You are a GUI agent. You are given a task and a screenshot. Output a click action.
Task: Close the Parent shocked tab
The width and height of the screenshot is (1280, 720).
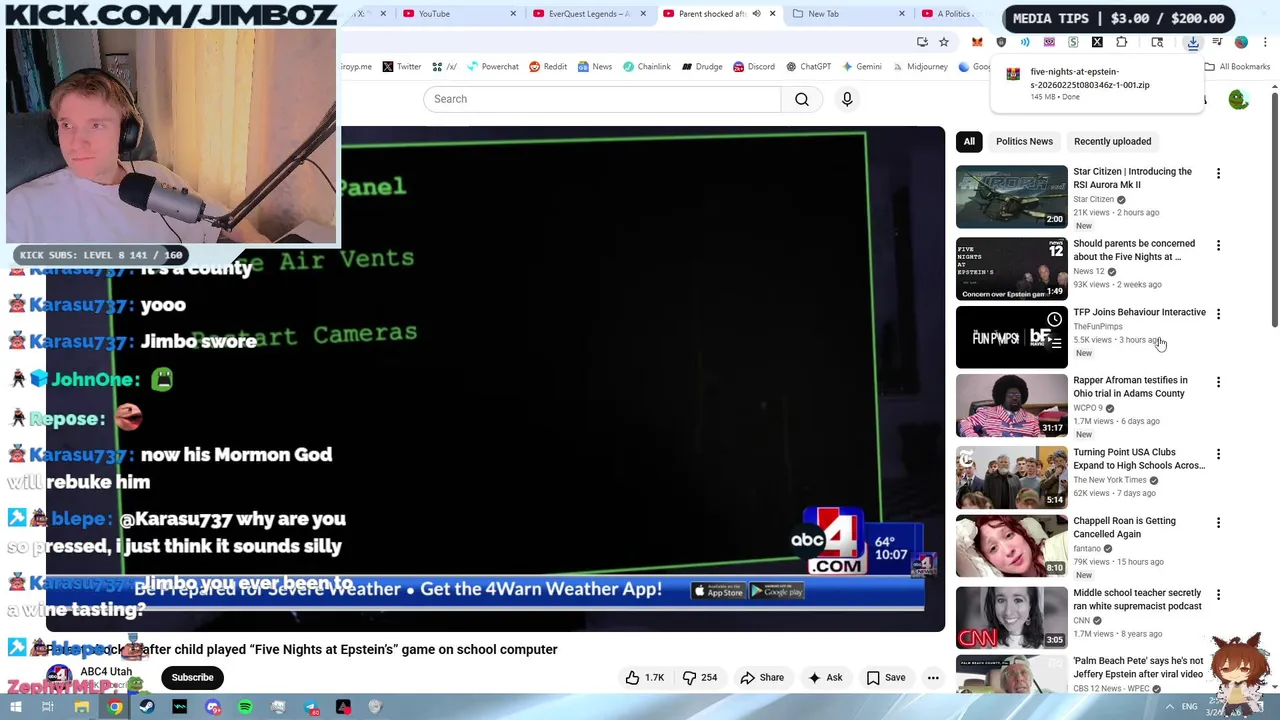[772, 14]
